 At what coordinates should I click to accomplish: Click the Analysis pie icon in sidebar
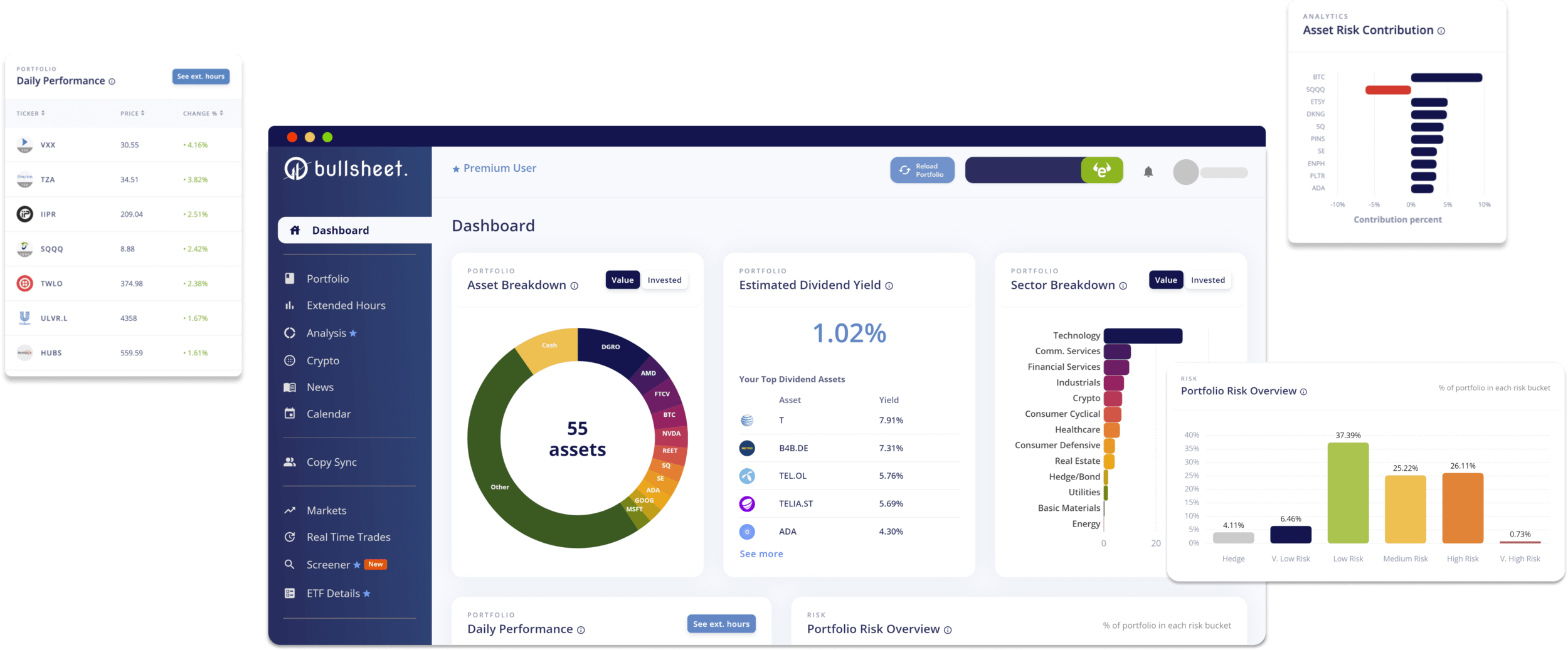[290, 333]
